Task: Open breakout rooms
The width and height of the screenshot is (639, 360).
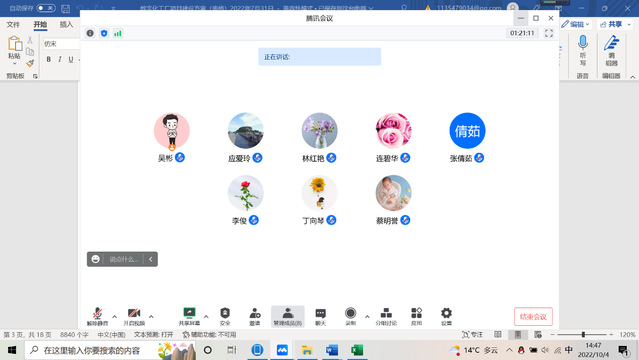Action: tap(386, 316)
